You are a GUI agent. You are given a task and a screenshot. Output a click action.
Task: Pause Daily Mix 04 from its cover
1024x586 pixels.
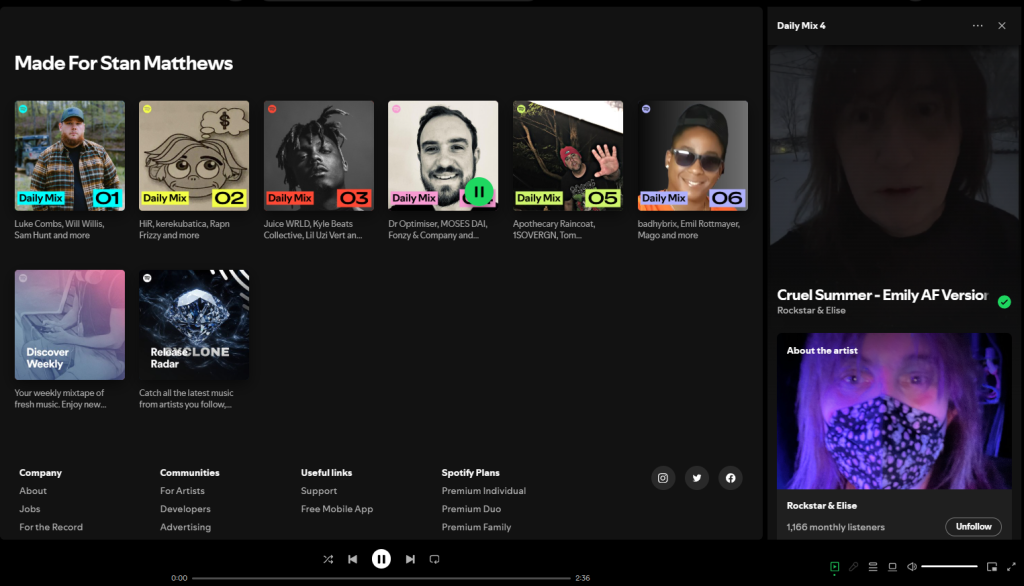click(x=479, y=192)
